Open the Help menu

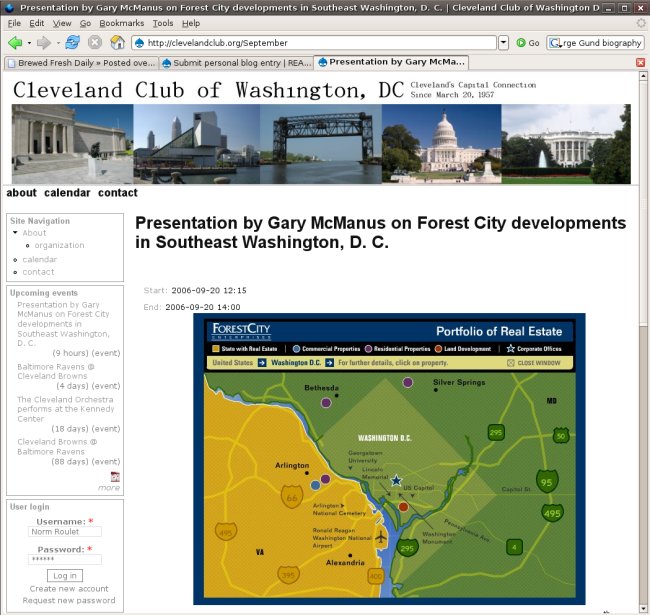[191, 24]
